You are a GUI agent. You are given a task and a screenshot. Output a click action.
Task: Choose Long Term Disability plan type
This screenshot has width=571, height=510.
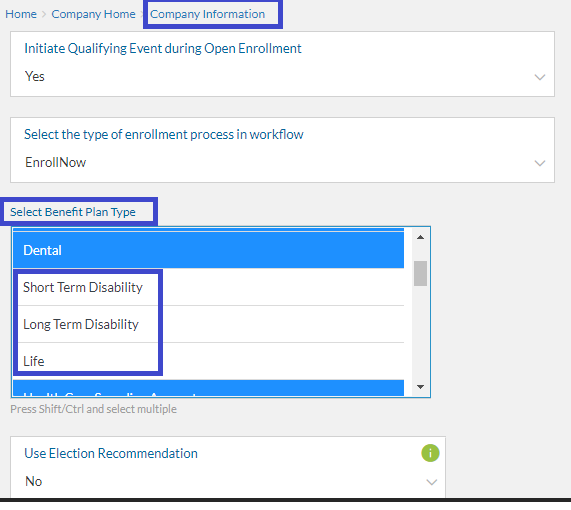(x=208, y=324)
